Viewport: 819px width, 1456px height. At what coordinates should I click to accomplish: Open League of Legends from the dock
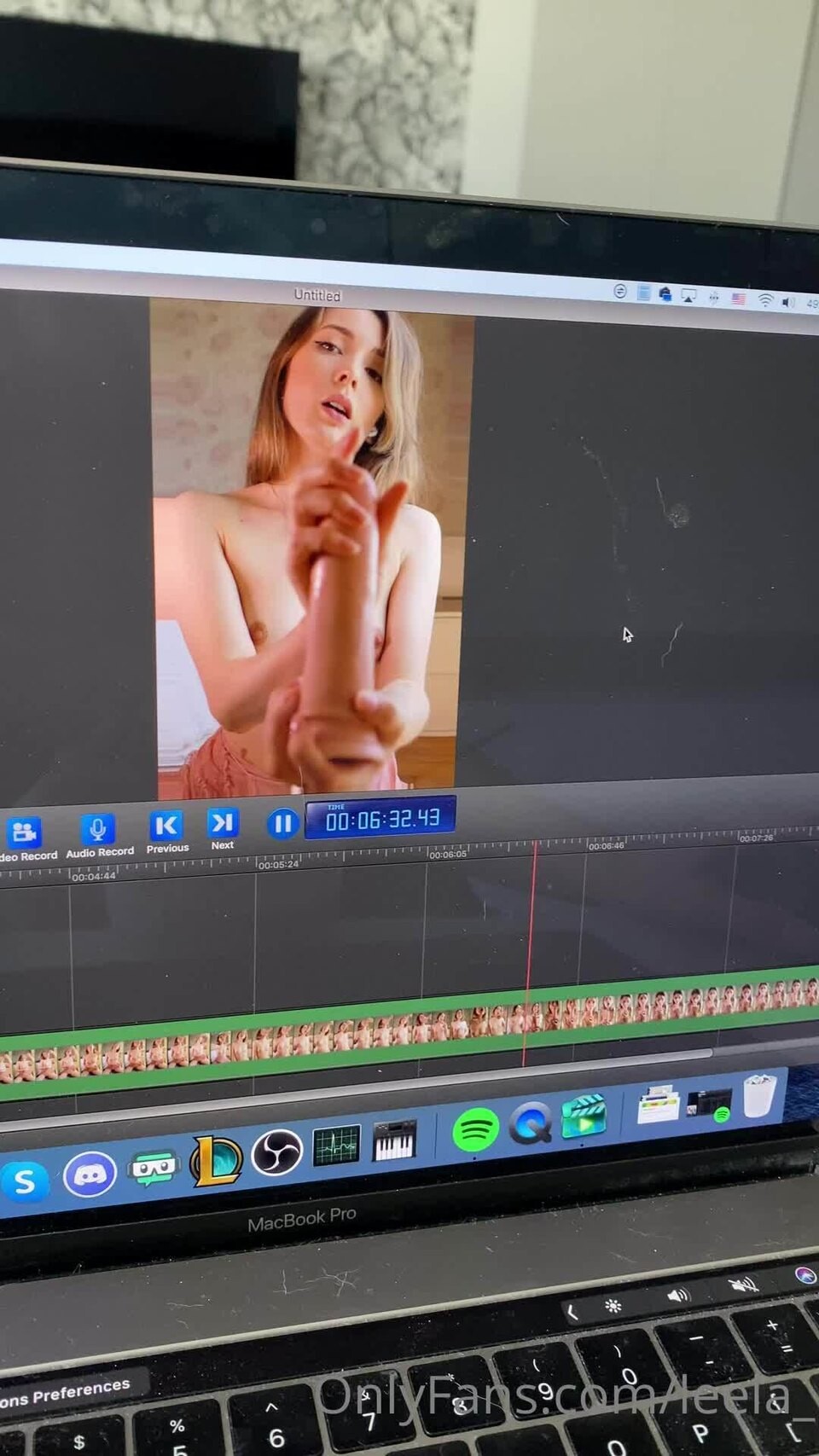pyautogui.click(x=215, y=1160)
